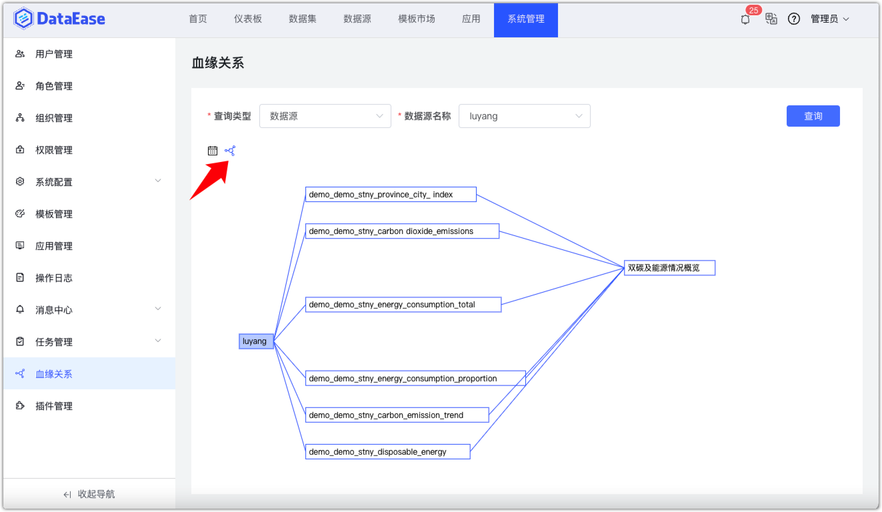Open the 应用 tab
882x512 pixels.
[471, 19]
